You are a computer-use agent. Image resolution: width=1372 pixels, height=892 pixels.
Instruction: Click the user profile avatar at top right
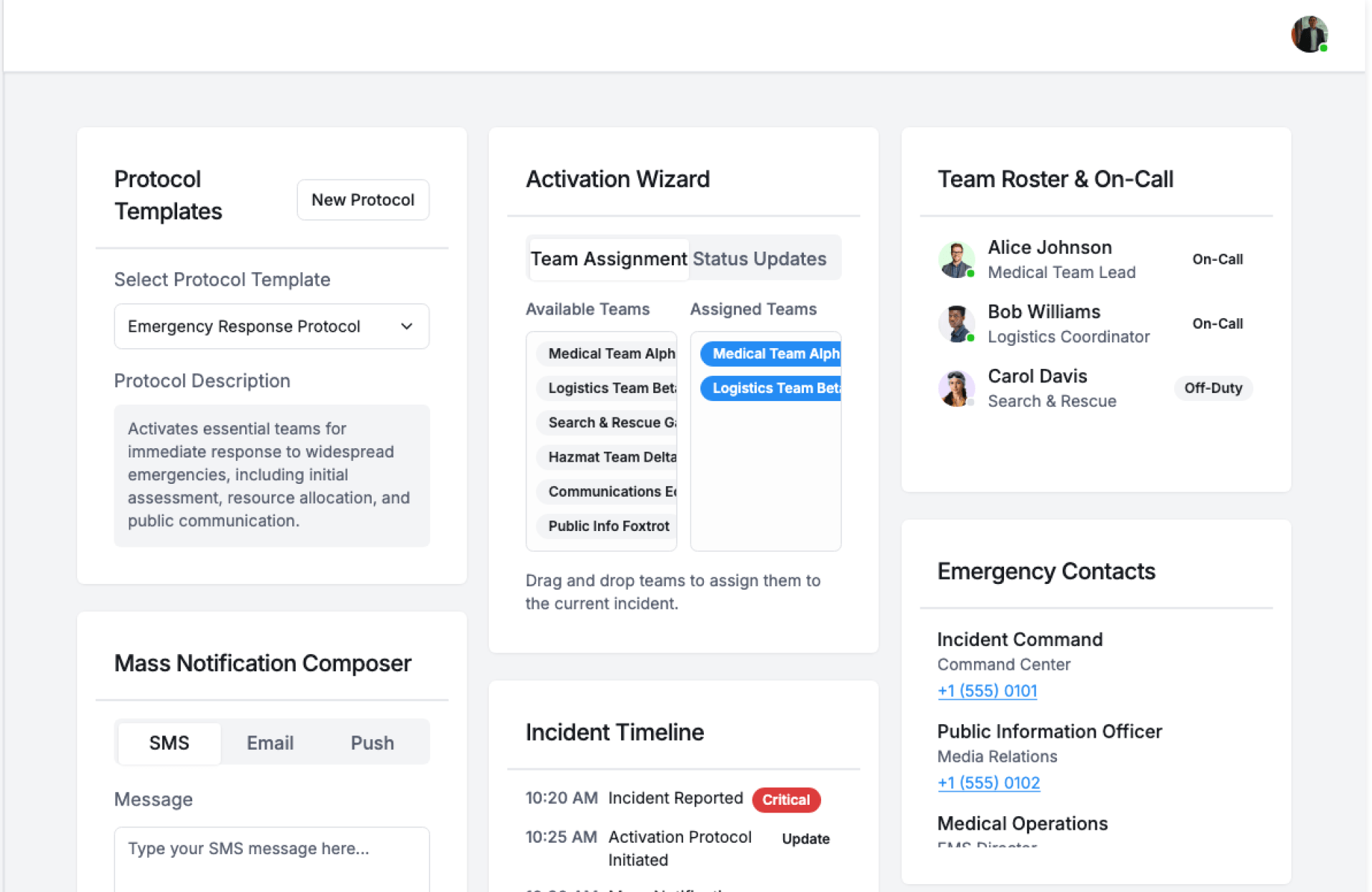(1308, 34)
